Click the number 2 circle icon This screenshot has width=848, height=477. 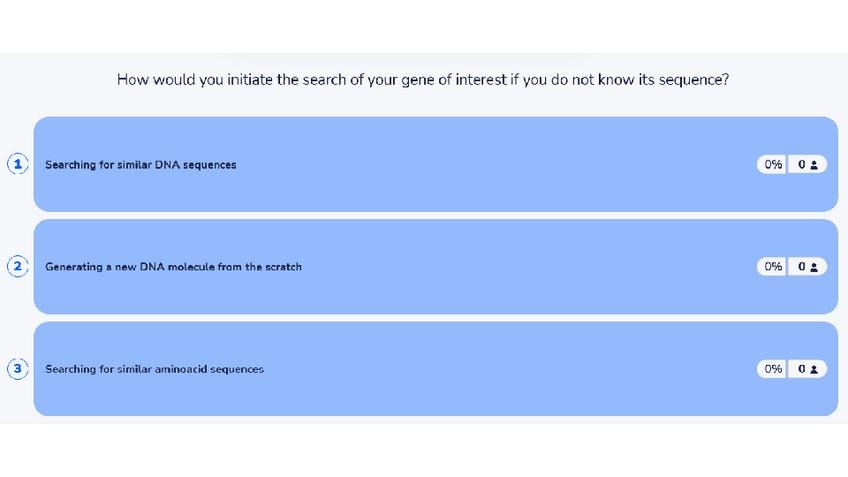click(x=18, y=266)
